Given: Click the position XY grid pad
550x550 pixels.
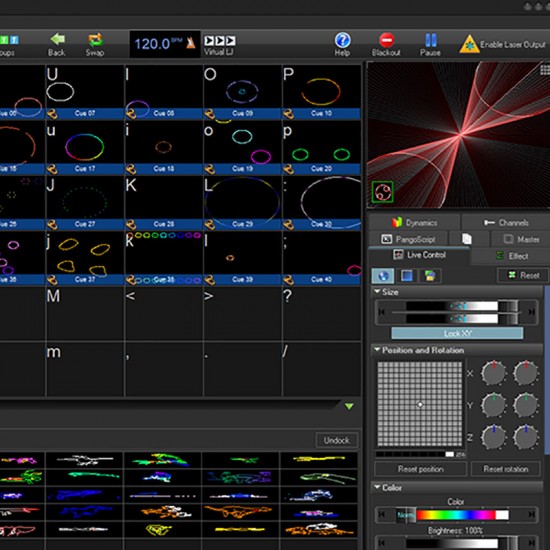Looking at the screenshot, I should (x=420, y=404).
